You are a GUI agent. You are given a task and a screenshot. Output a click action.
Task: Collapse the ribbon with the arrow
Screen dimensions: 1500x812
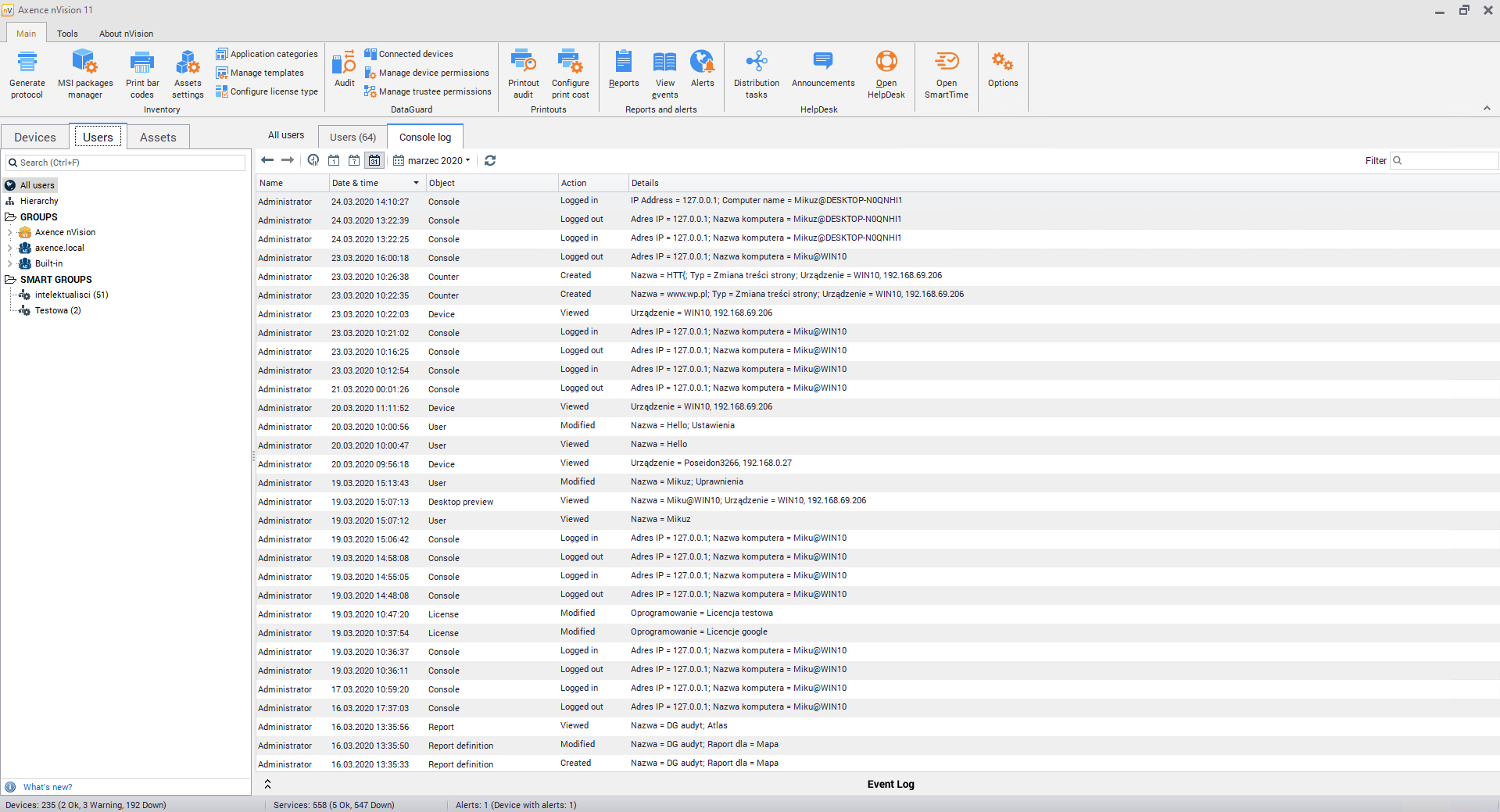coord(1487,109)
